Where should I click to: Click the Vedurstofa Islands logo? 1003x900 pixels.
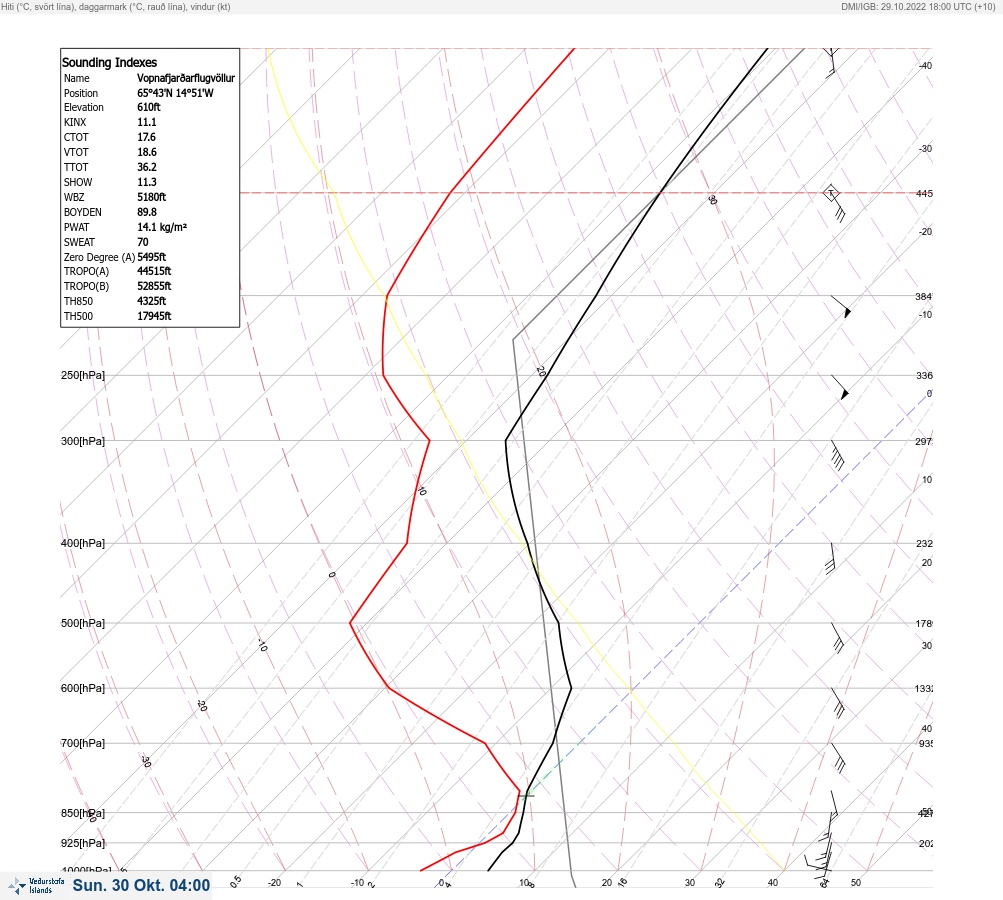click(x=36, y=885)
